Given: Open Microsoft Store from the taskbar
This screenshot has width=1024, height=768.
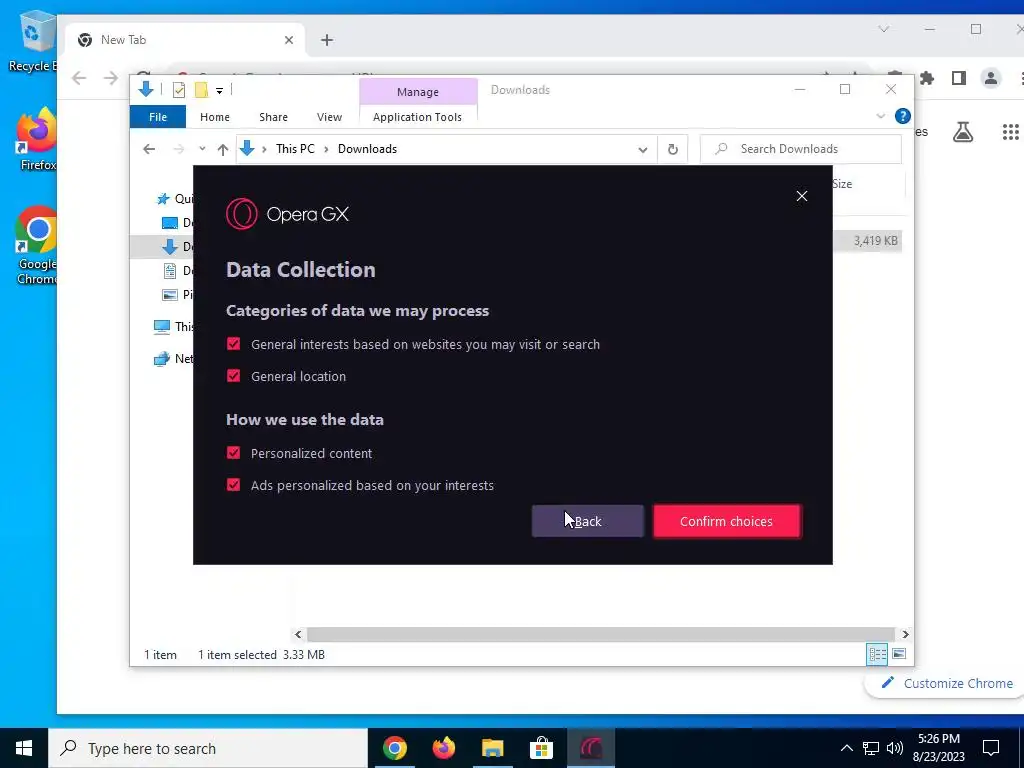Looking at the screenshot, I should point(541,748).
